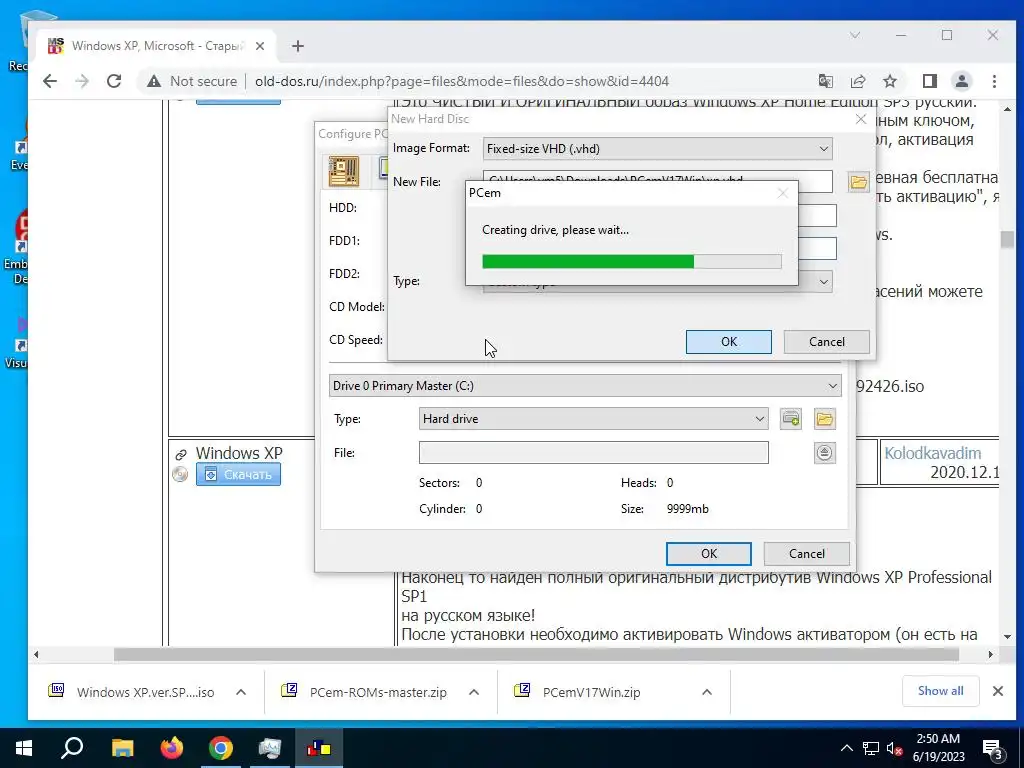
Task: Click Cancel in Configure PCem window
Action: (x=807, y=554)
